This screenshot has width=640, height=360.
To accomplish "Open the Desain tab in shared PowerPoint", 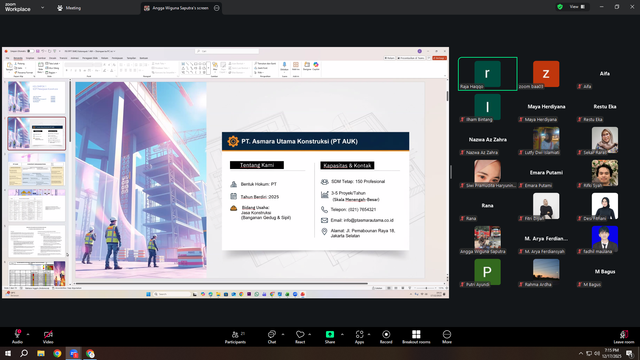I will tap(53, 58).
